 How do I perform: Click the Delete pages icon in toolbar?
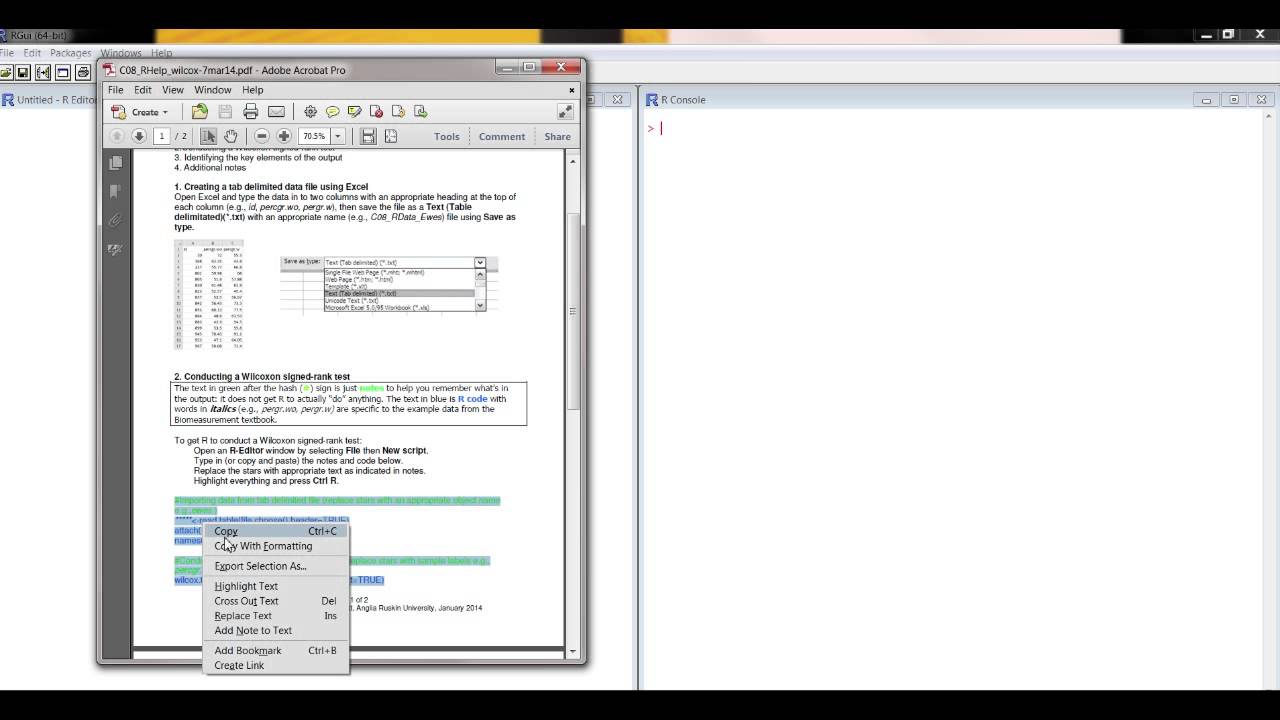(x=376, y=111)
